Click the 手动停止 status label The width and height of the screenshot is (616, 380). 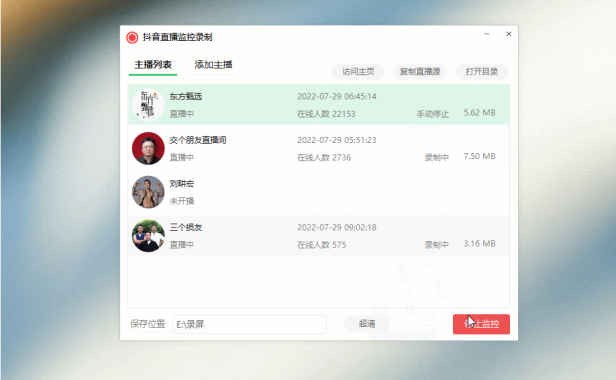[433, 114]
